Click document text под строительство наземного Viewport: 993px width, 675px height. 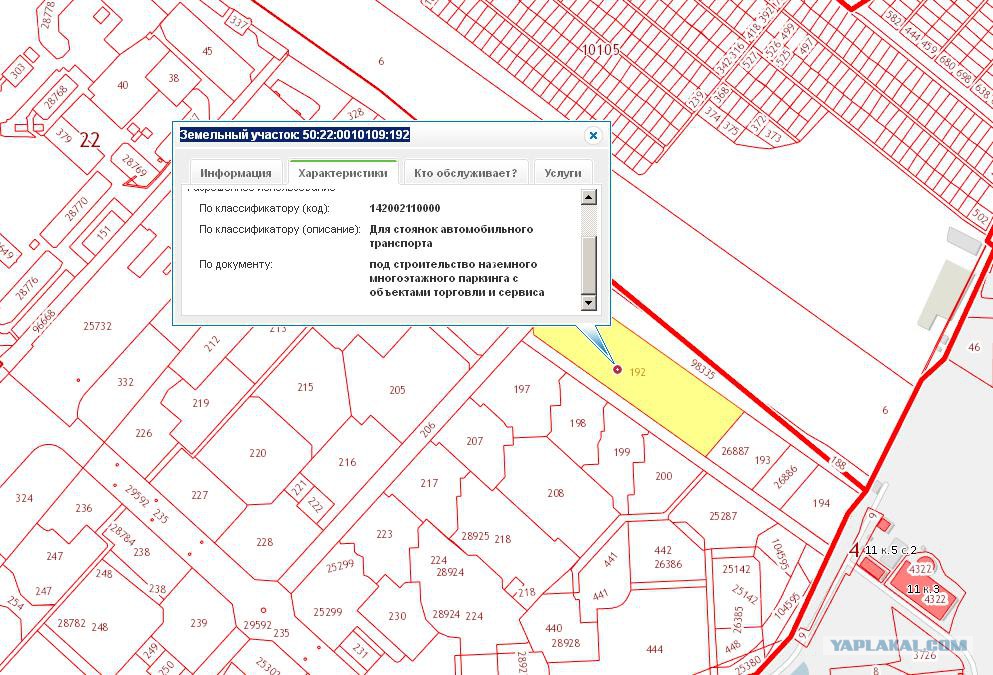453,264
